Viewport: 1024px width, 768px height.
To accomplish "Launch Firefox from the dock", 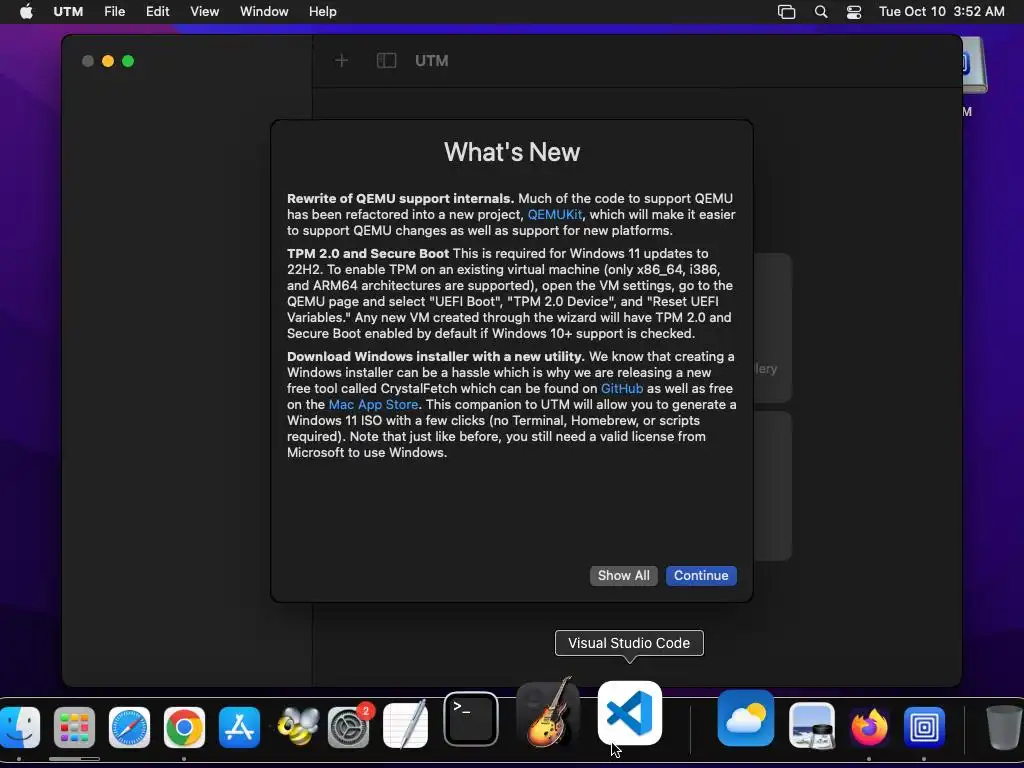I will 869,727.
